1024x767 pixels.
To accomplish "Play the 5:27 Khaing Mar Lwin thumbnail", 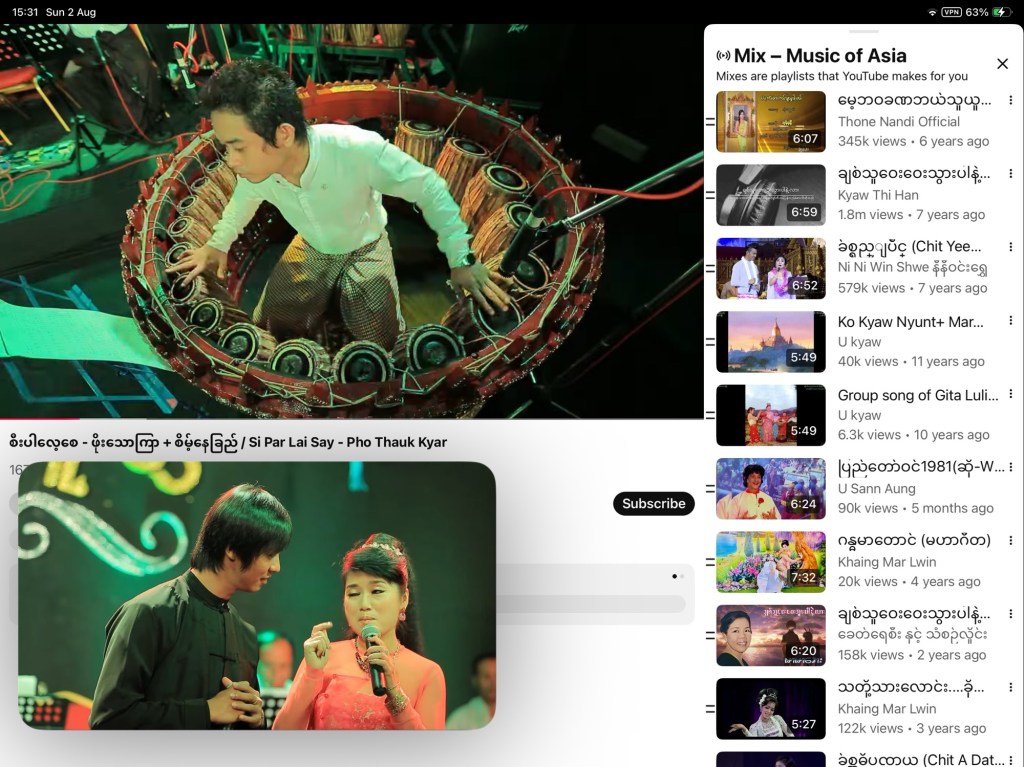I will pyautogui.click(x=771, y=708).
